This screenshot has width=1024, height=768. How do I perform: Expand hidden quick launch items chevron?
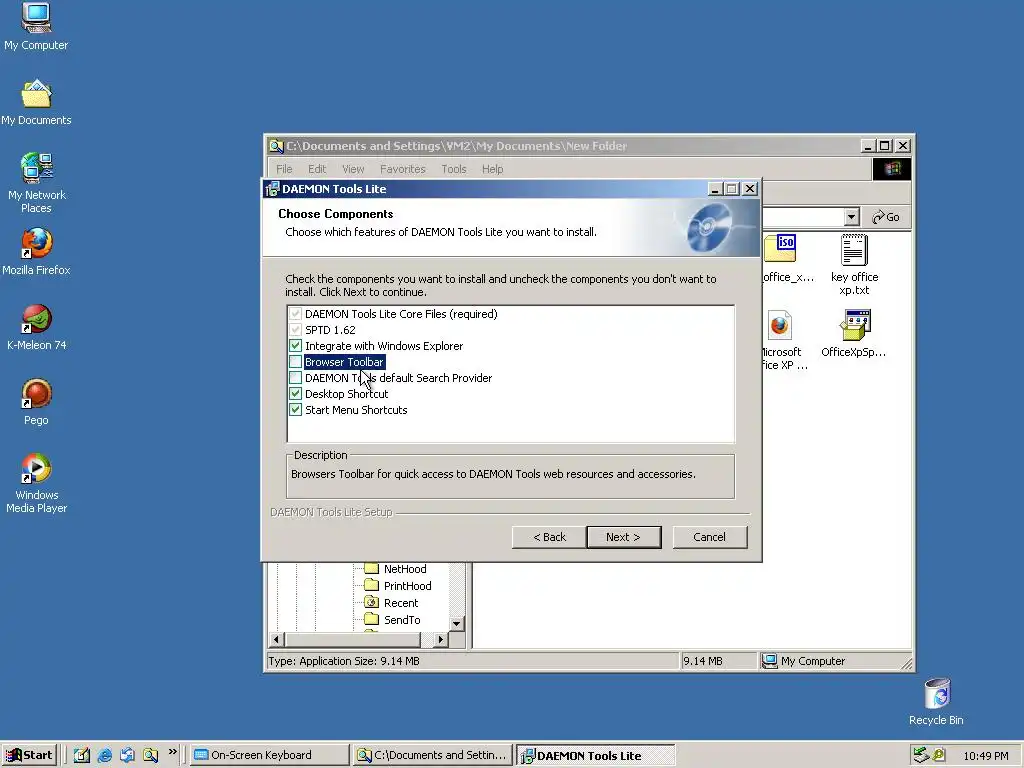pyautogui.click(x=172, y=752)
